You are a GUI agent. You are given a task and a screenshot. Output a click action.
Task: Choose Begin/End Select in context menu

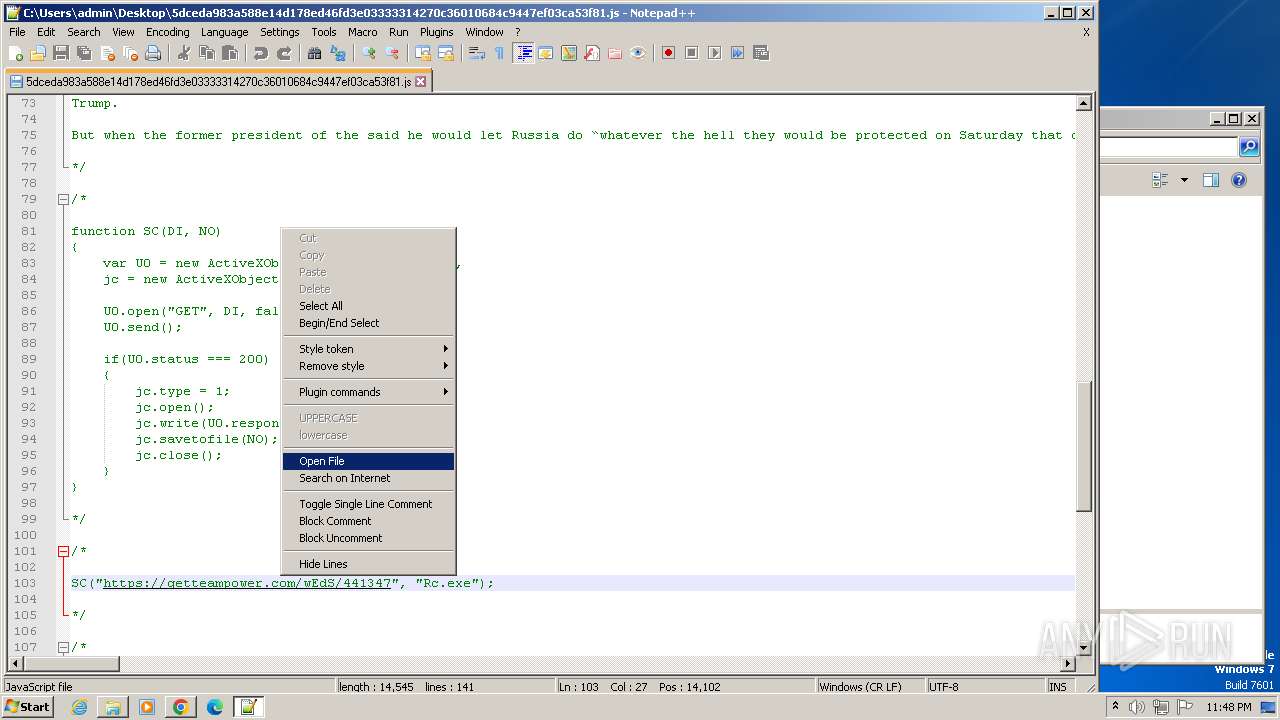[369, 323]
